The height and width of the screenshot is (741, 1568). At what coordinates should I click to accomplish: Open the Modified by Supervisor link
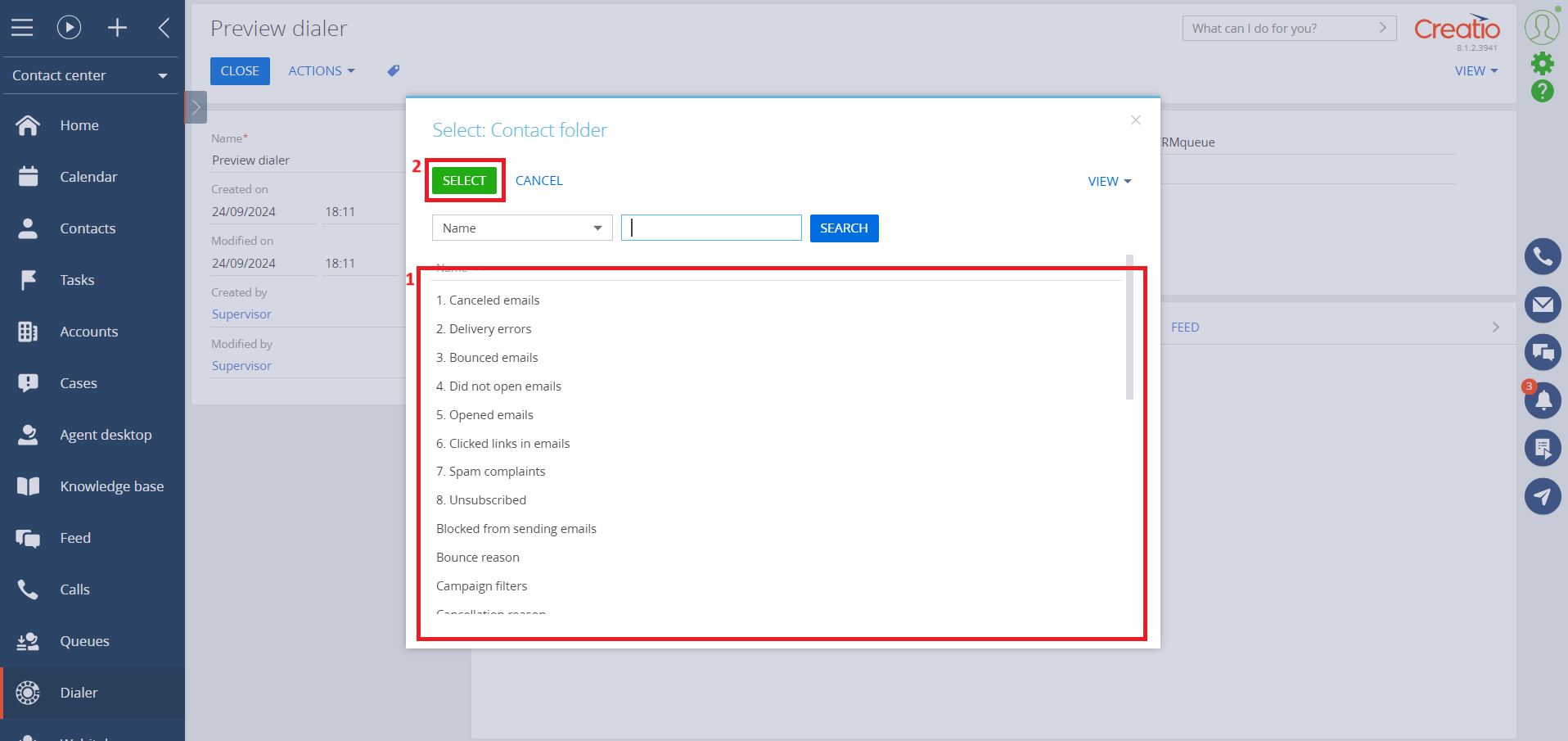241,366
